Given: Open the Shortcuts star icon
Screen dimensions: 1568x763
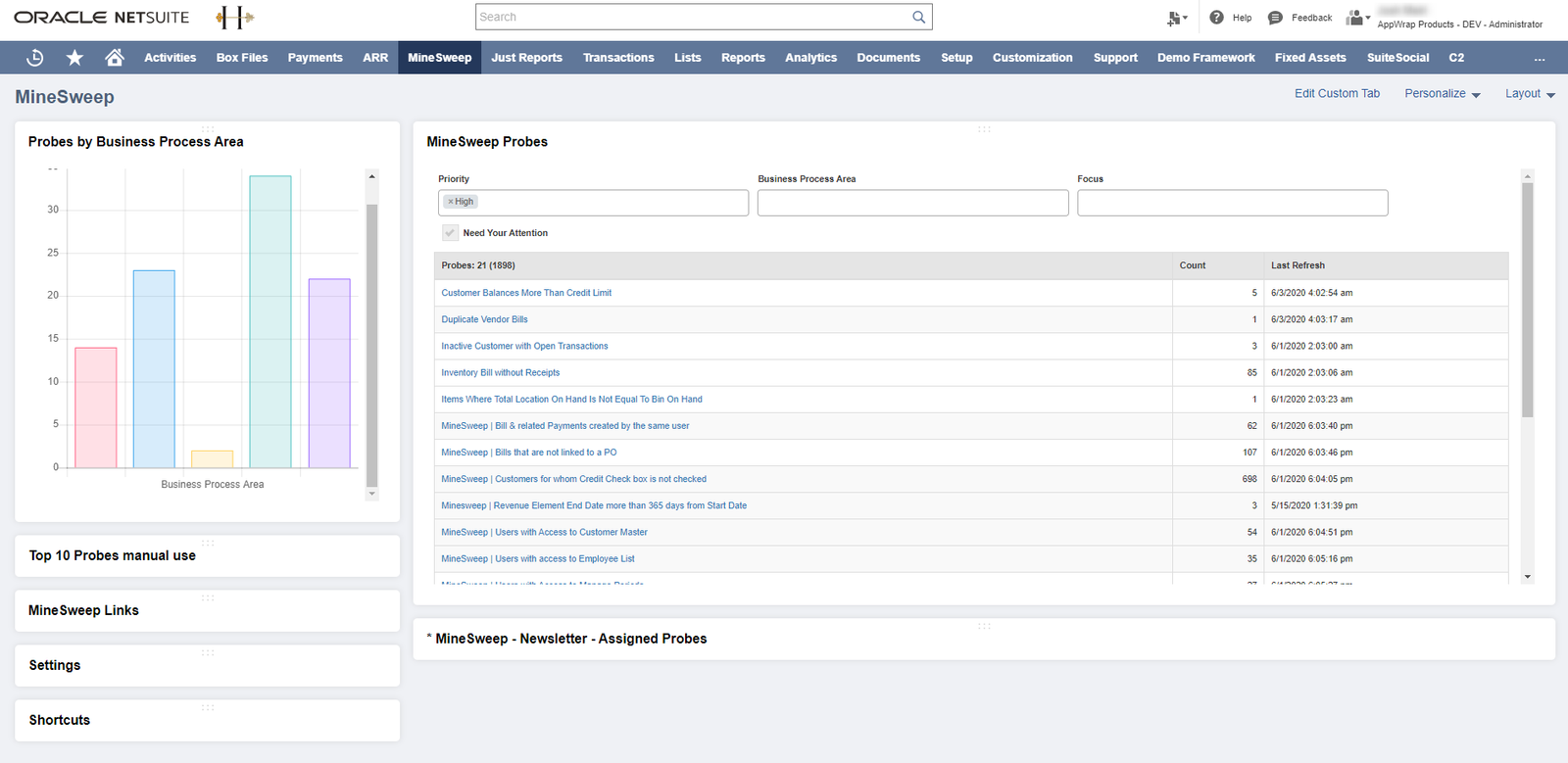Looking at the screenshot, I should click(74, 58).
